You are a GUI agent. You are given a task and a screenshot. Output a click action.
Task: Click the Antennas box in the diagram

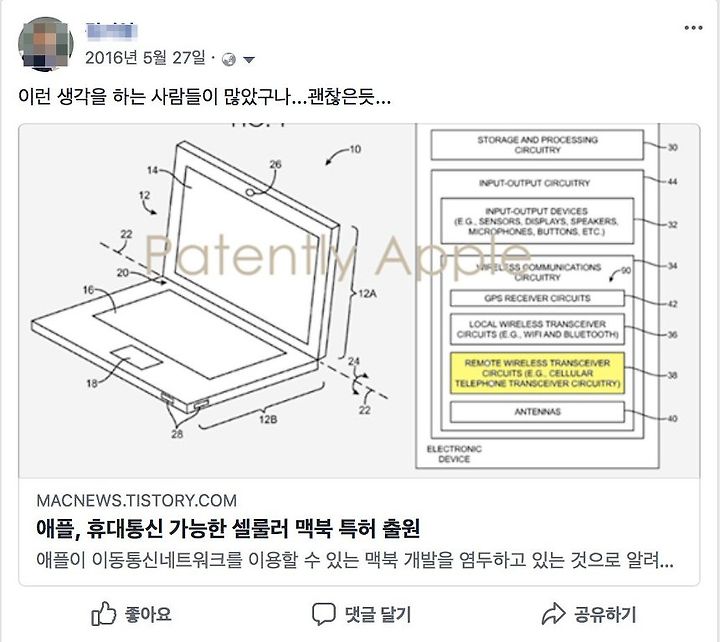pyautogui.click(x=537, y=412)
